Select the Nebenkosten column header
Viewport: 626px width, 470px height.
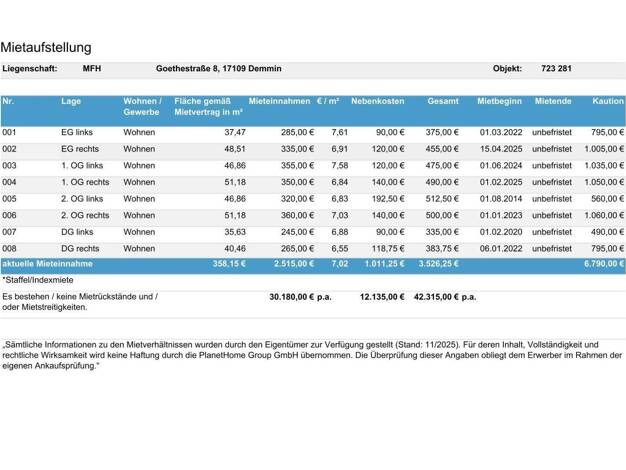pyautogui.click(x=377, y=102)
